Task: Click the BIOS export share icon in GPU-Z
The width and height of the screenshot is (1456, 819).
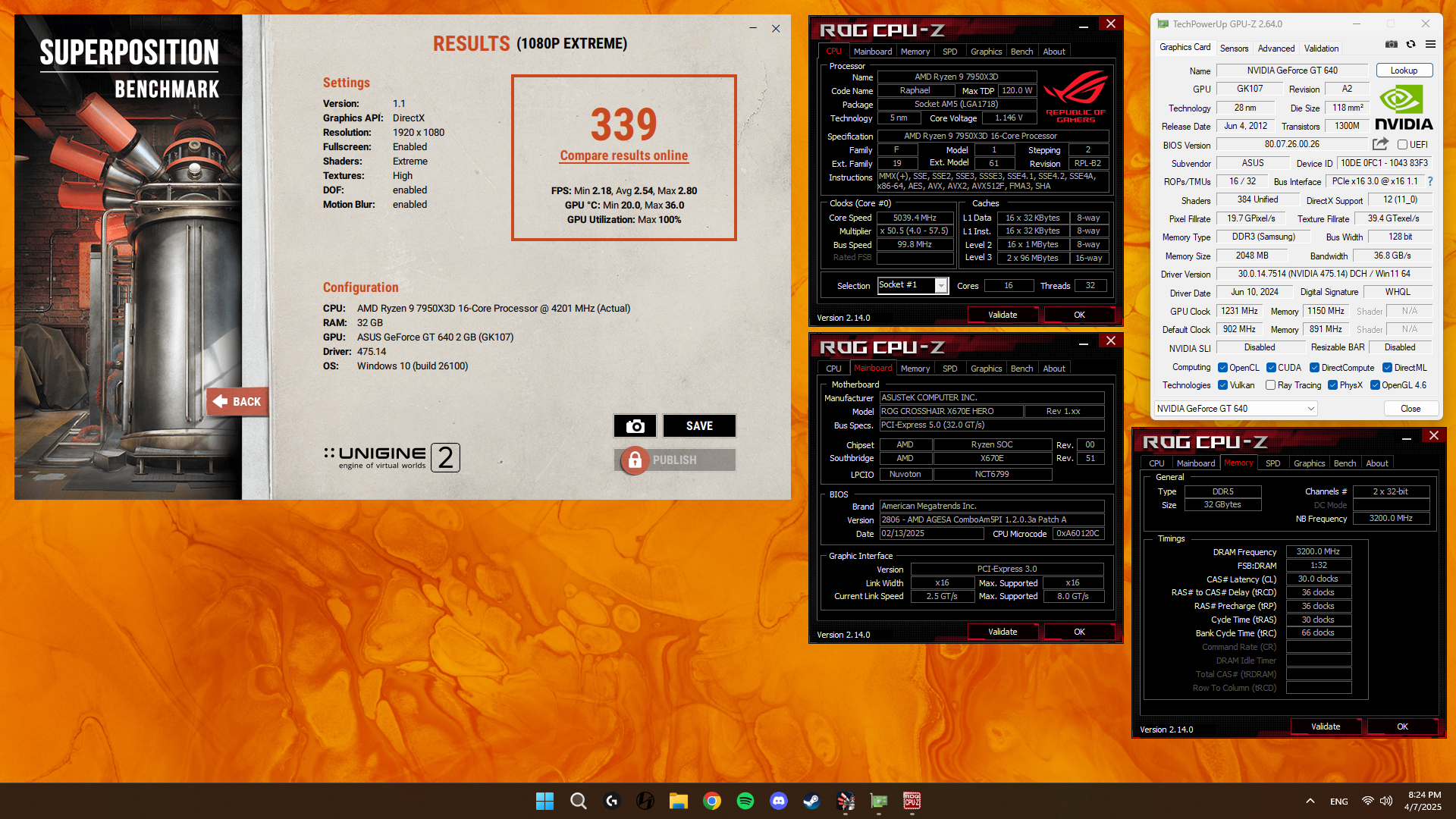Action: [x=1380, y=144]
